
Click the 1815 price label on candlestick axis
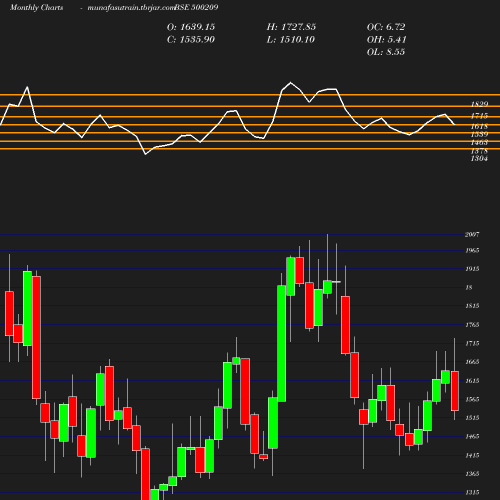(x=472, y=306)
